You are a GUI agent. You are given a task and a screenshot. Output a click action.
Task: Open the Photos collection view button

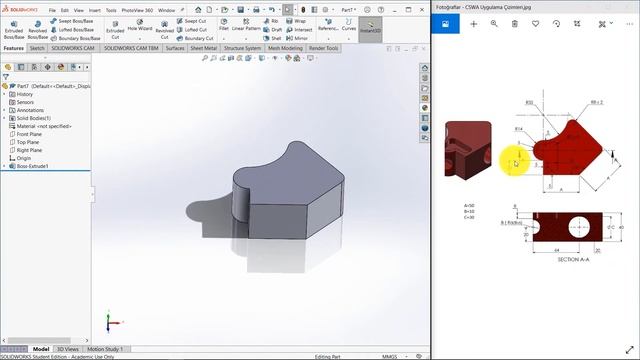[x=445, y=24]
